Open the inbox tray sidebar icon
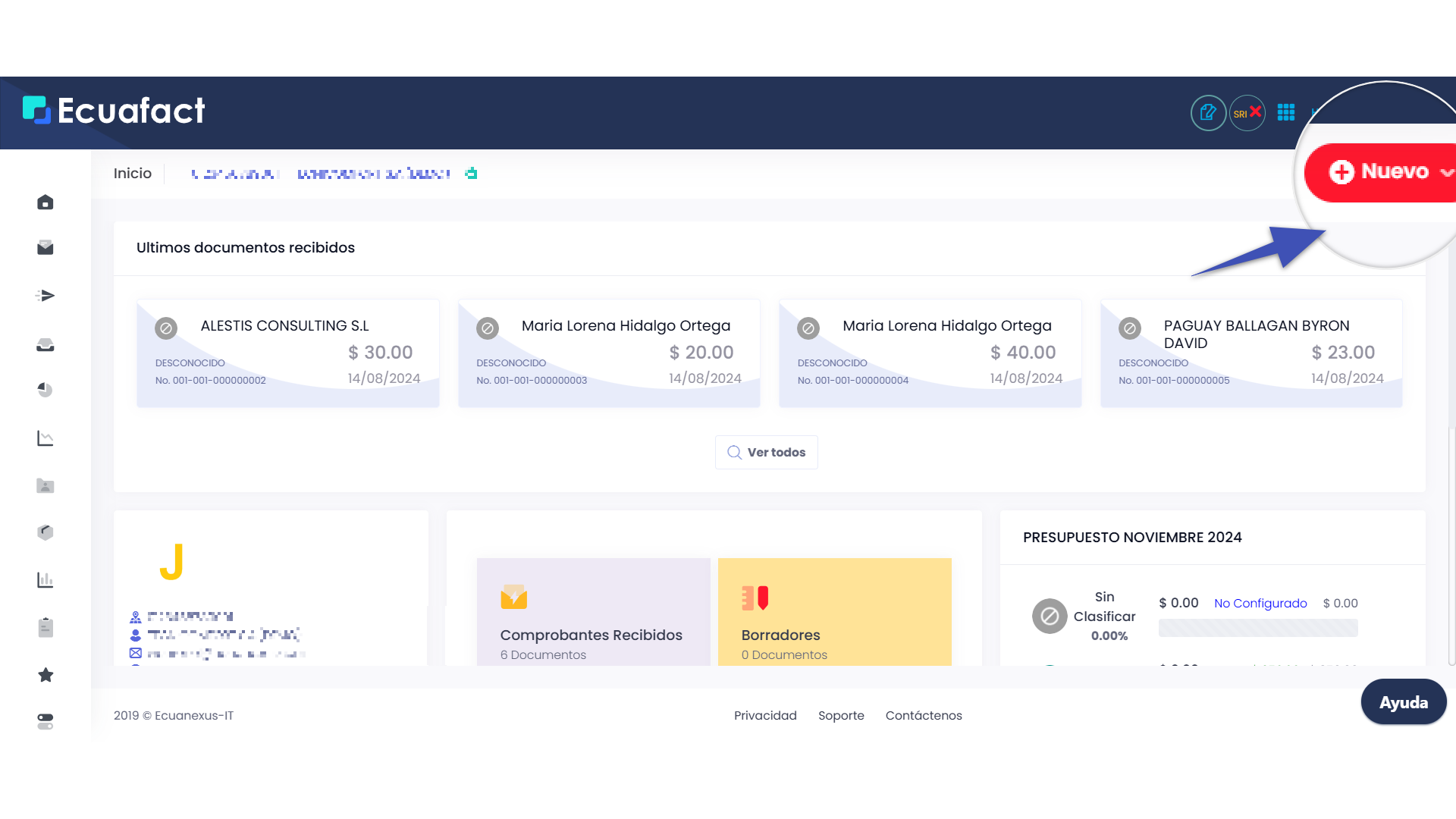The height and width of the screenshot is (819, 1456). (45, 345)
